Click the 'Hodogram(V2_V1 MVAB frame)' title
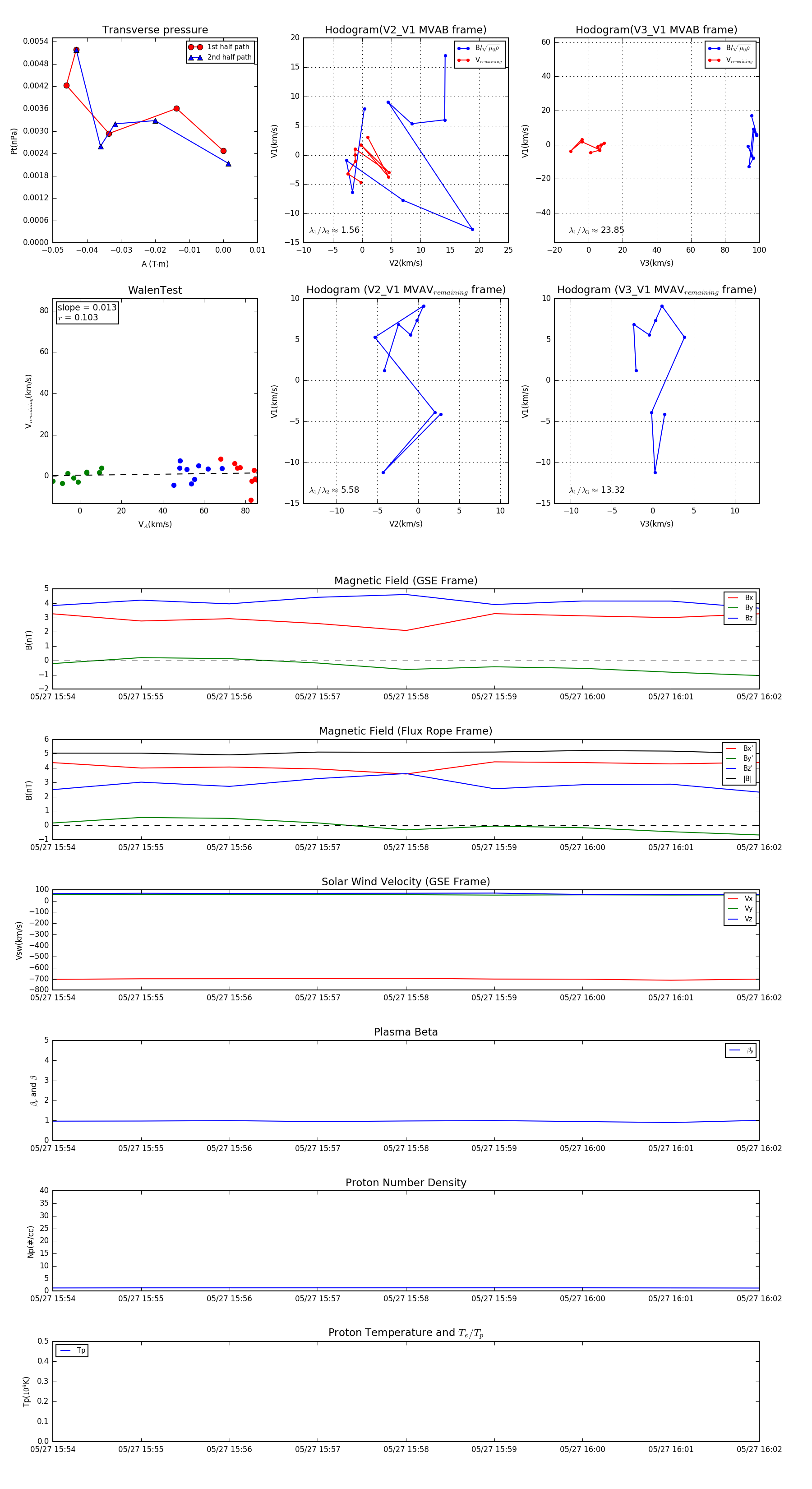This screenshot has height=1489, width=812. tap(406, 30)
